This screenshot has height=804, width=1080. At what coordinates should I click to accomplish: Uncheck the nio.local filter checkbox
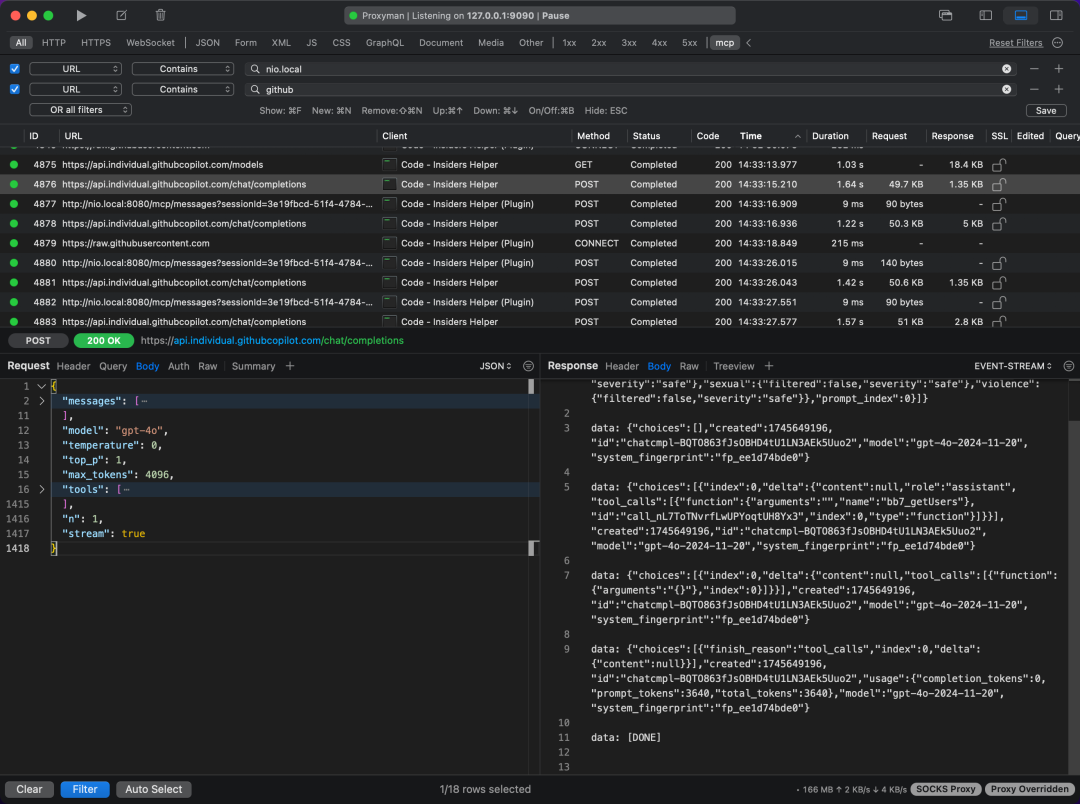click(x=15, y=69)
